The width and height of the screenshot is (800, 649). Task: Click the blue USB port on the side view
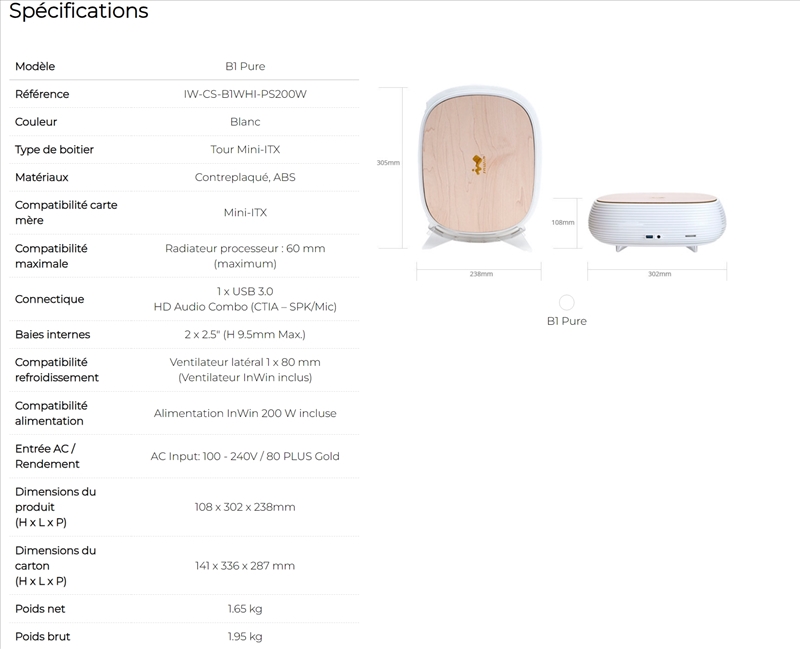tap(647, 236)
